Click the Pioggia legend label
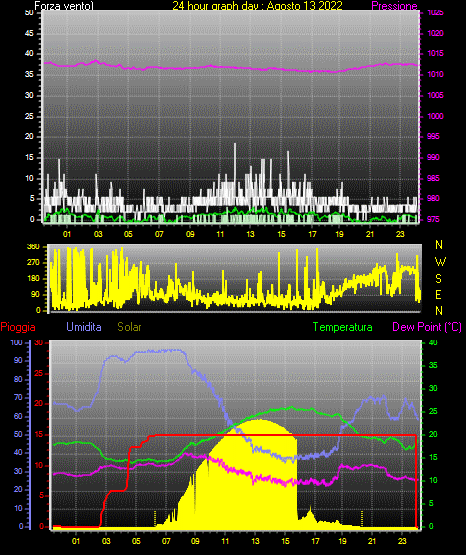466x555 pixels. (18, 327)
